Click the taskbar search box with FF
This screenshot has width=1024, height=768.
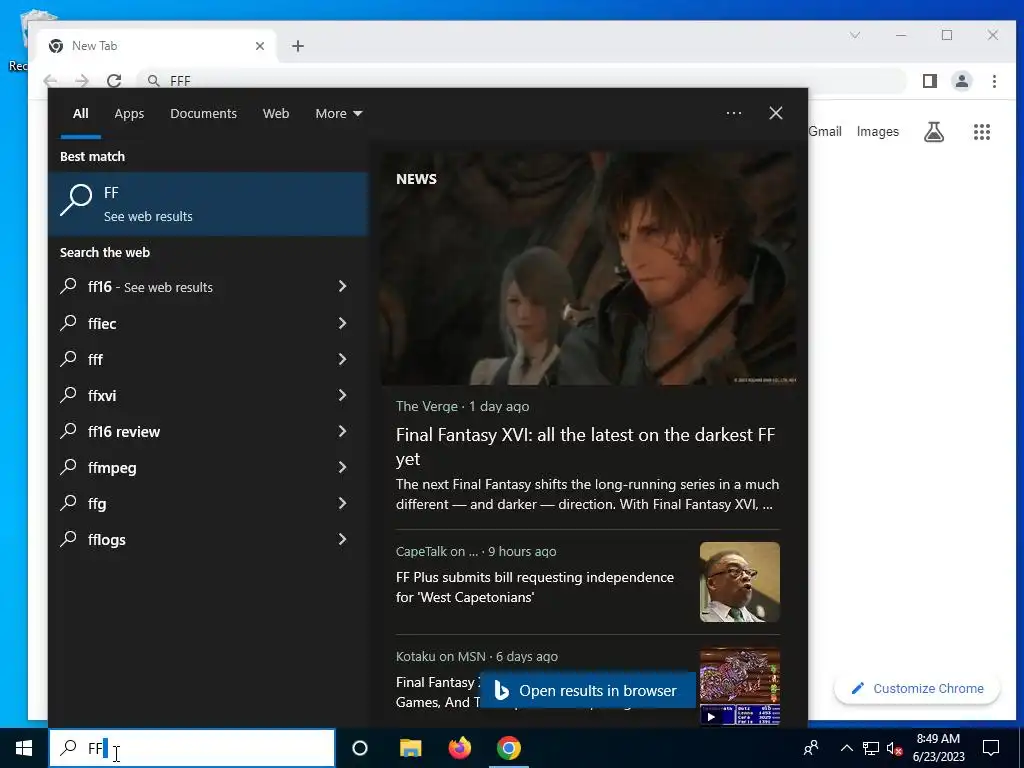(192, 748)
